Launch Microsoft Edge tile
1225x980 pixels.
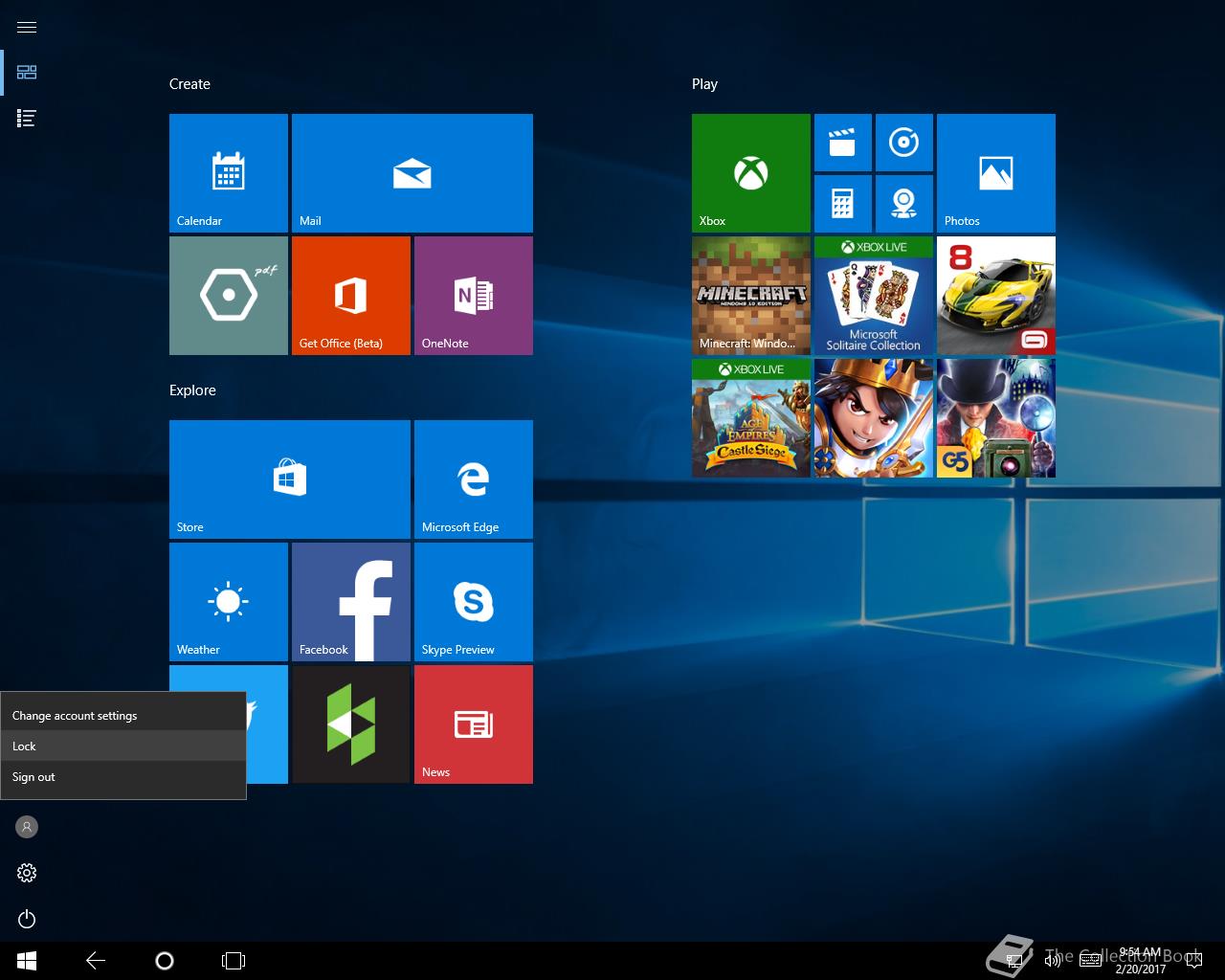474,479
